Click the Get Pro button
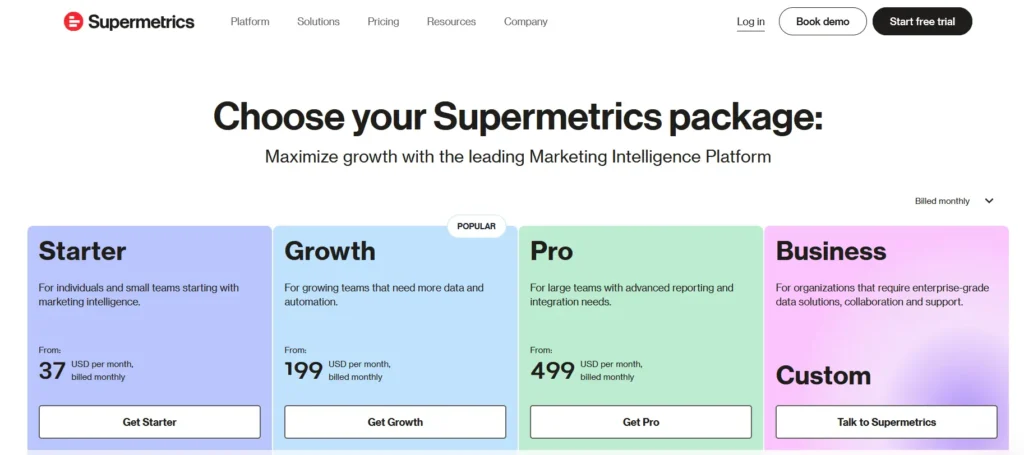The width and height of the screenshot is (1024, 455). (x=641, y=422)
